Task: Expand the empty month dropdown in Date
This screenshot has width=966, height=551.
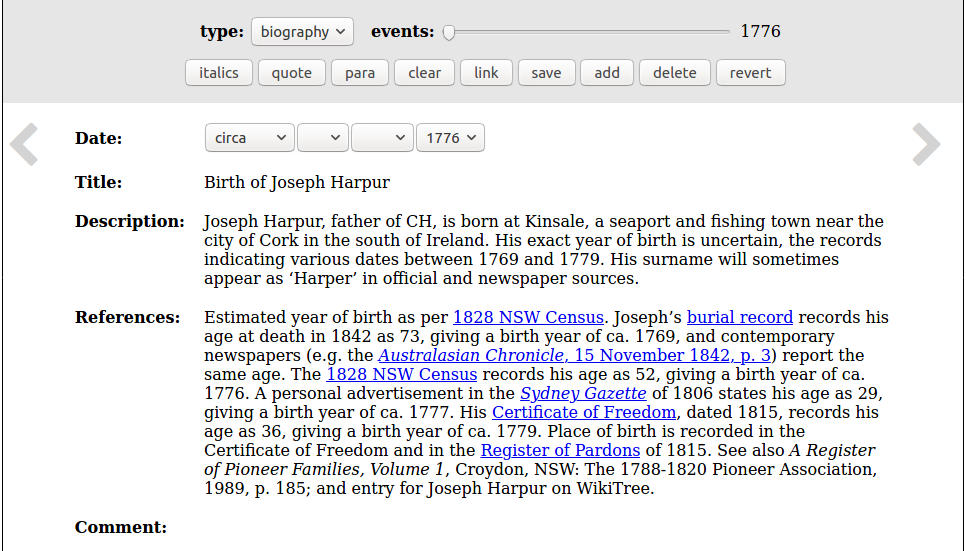Action: tap(382, 138)
